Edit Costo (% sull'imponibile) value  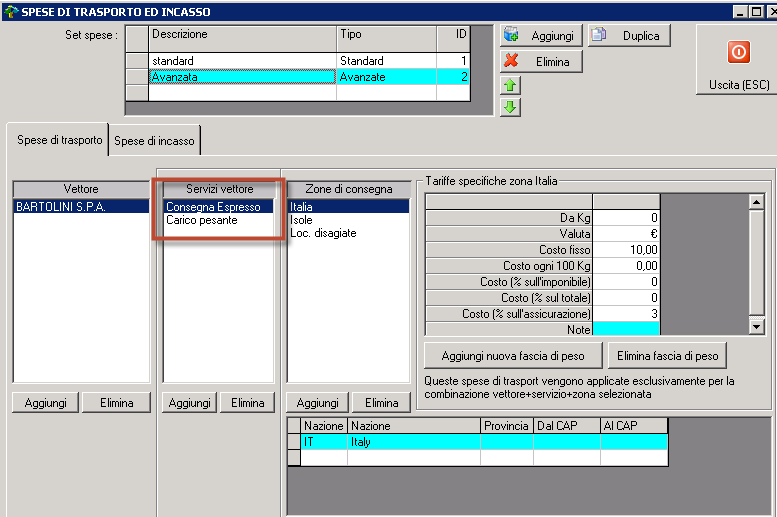(x=626, y=282)
